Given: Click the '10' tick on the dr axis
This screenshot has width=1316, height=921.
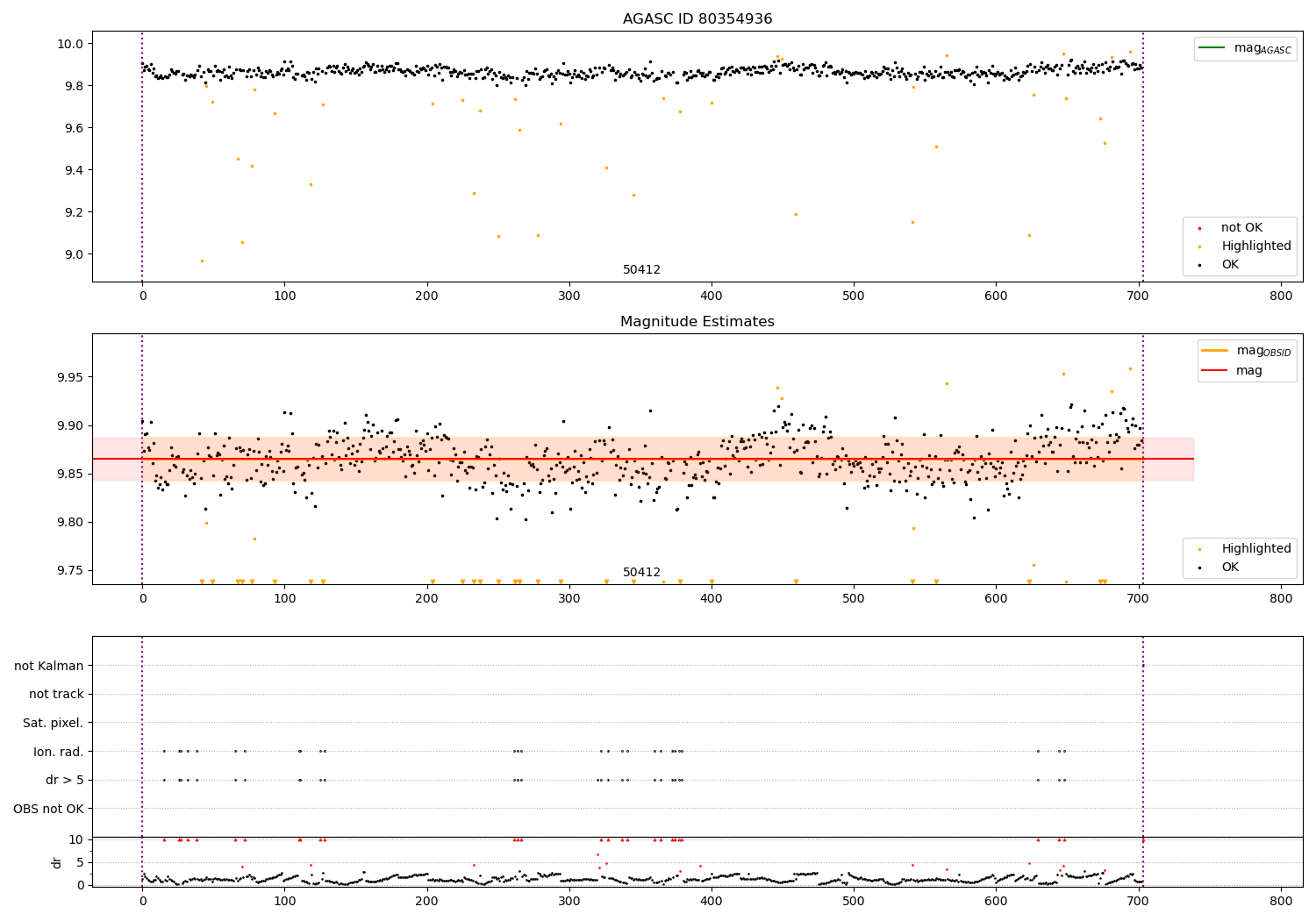Looking at the screenshot, I should [x=77, y=839].
